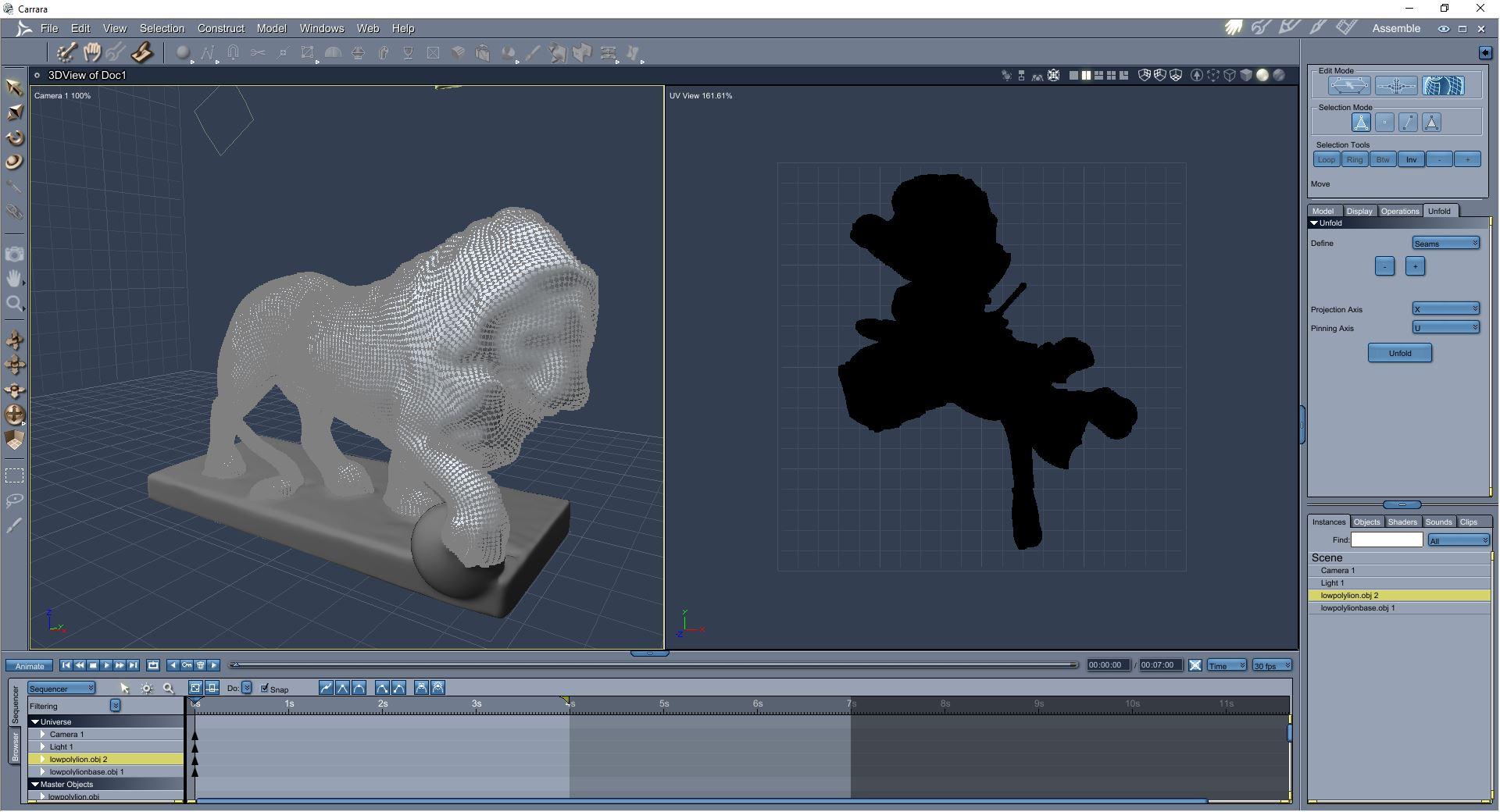Click the Inv selection tool button
The height and width of the screenshot is (812, 1500).
pyautogui.click(x=1411, y=159)
